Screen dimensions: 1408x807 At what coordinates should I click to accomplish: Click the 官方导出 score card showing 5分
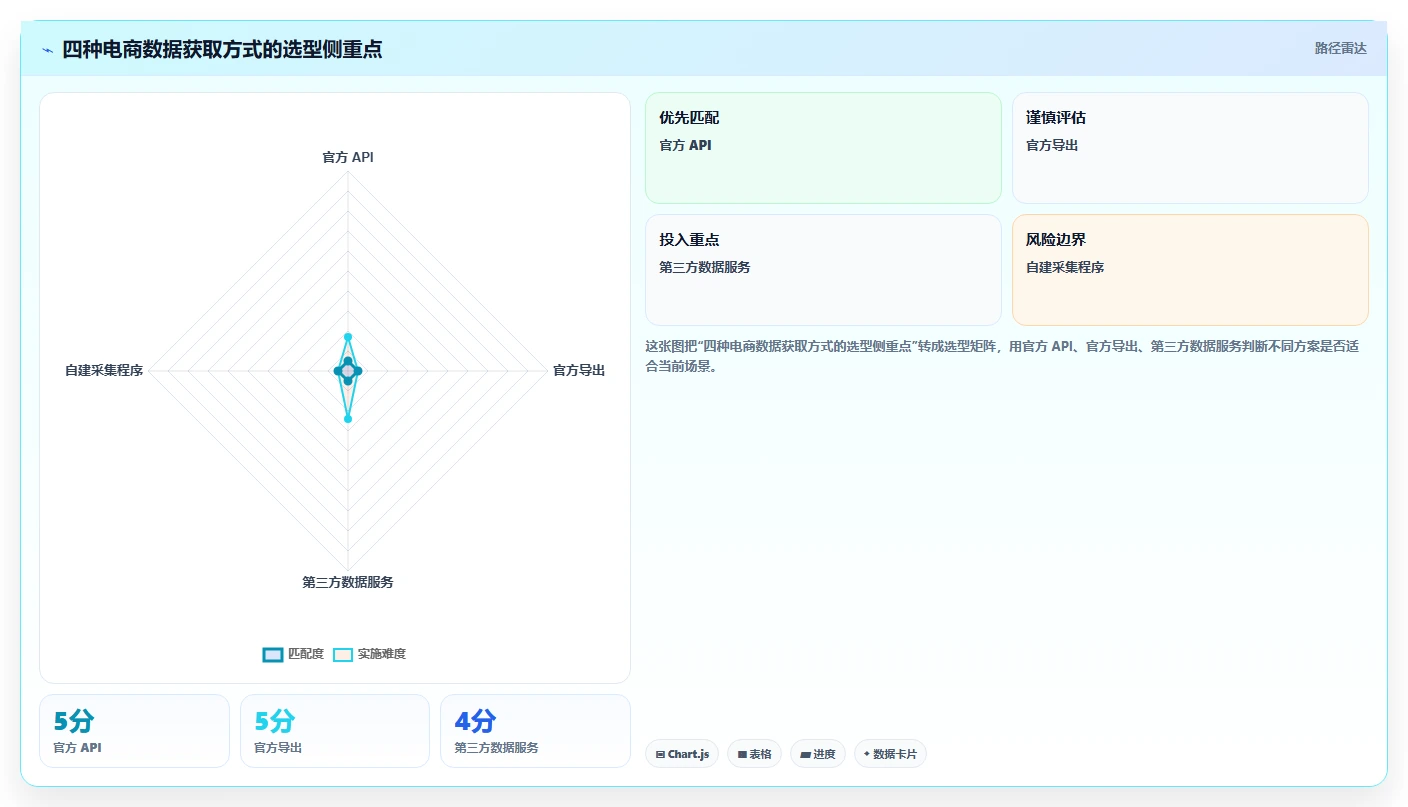[335, 731]
